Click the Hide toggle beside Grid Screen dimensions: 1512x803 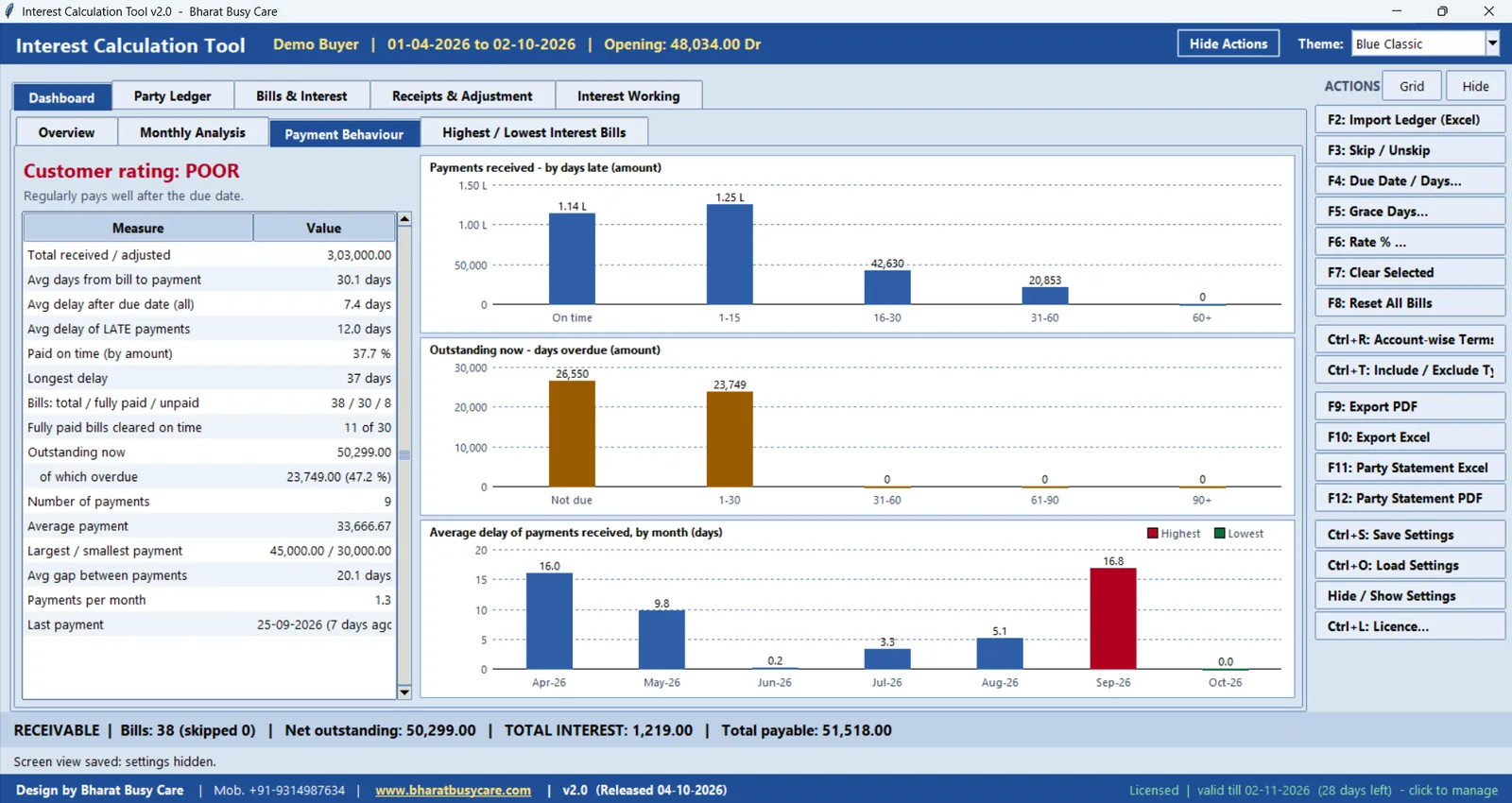1475,86
